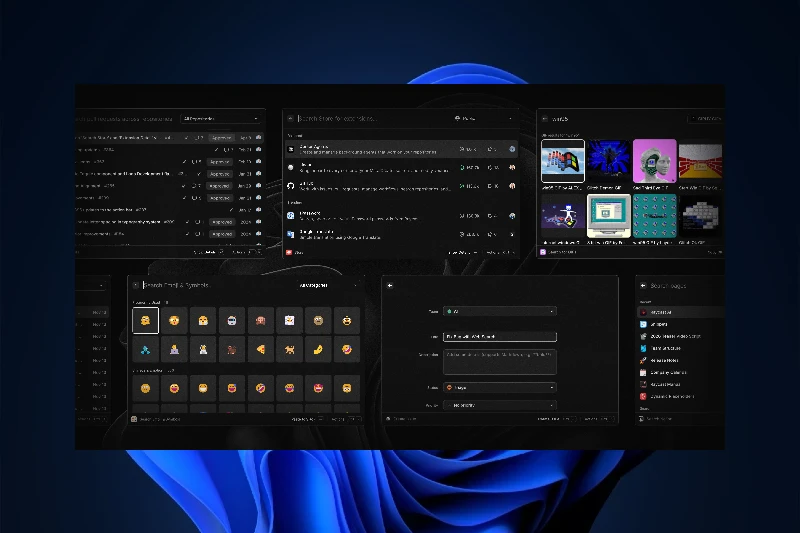Select the red brick maze GIF
The height and width of the screenshot is (533, 800).
701,161
